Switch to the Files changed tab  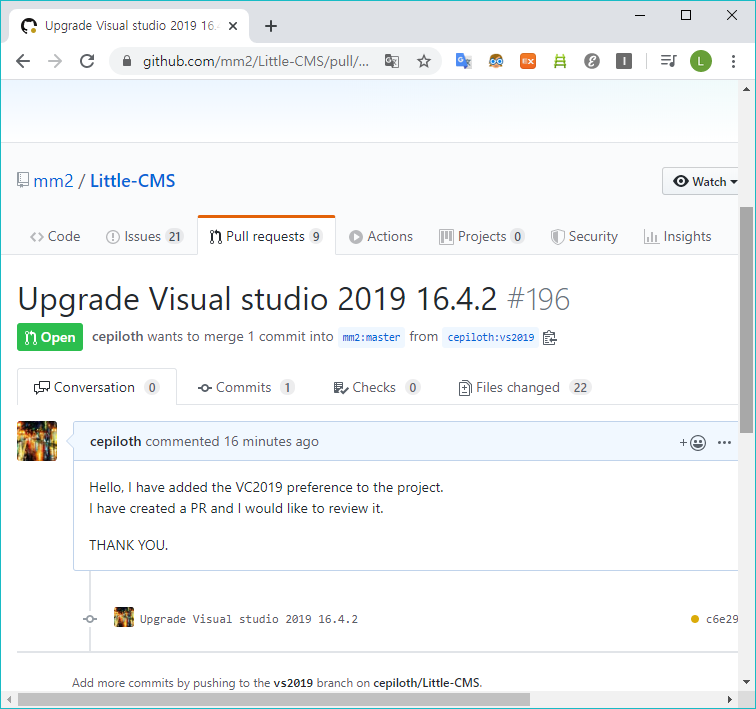[525, 388]
